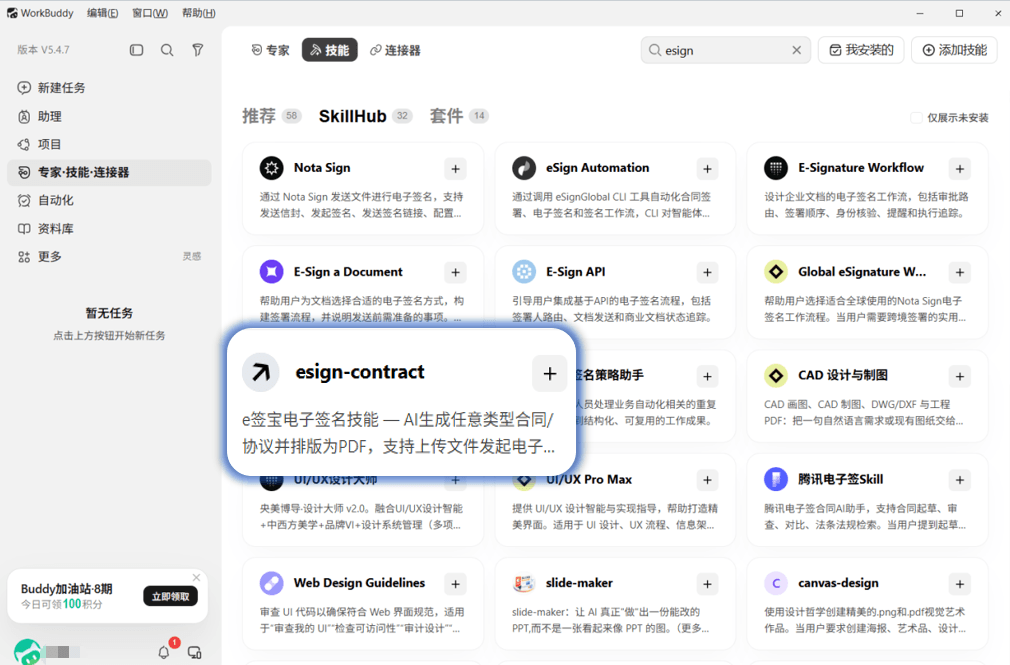Open the Global eSignature skill logo

tap(776, 272)
